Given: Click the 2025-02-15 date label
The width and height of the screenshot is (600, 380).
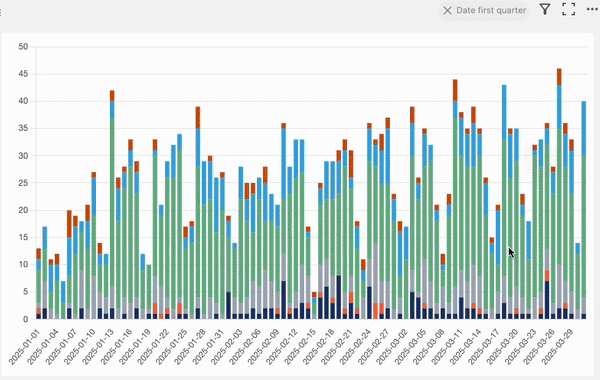Looking at the screenshot, I should [300, 347].
